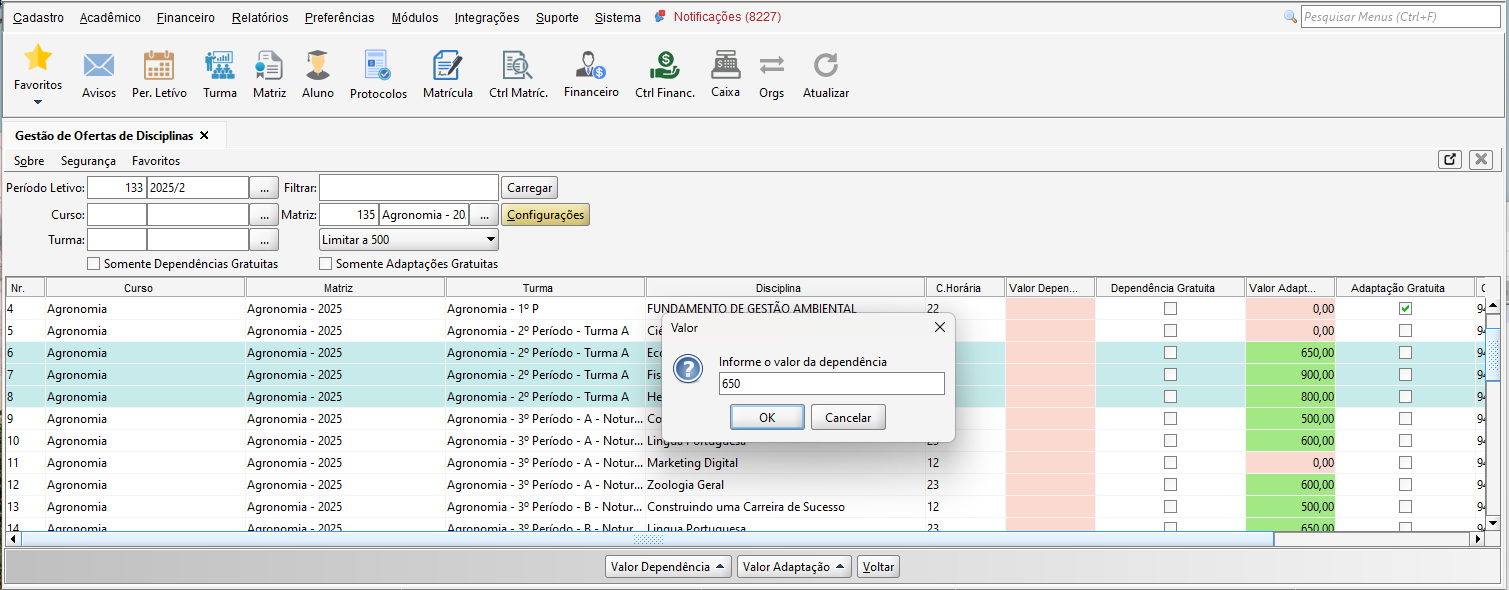Open the Cadastro menu
Viewport: 1509px width, 590px height.
(38, 17)
